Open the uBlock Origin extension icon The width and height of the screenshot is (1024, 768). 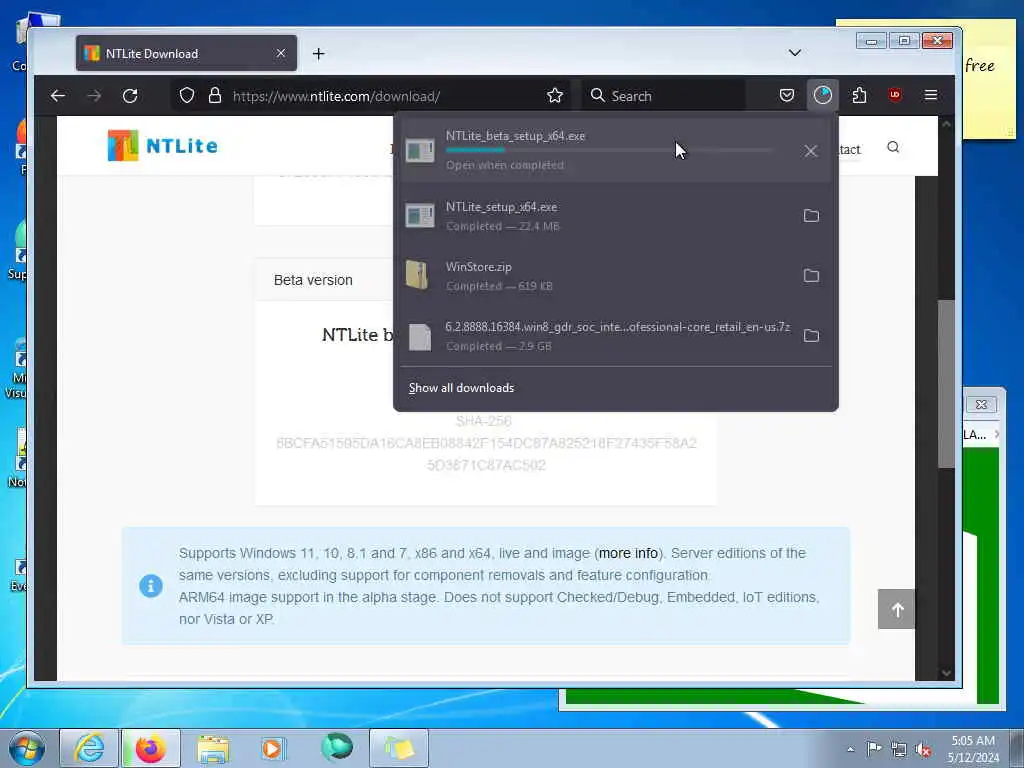[x=895, y=95]
